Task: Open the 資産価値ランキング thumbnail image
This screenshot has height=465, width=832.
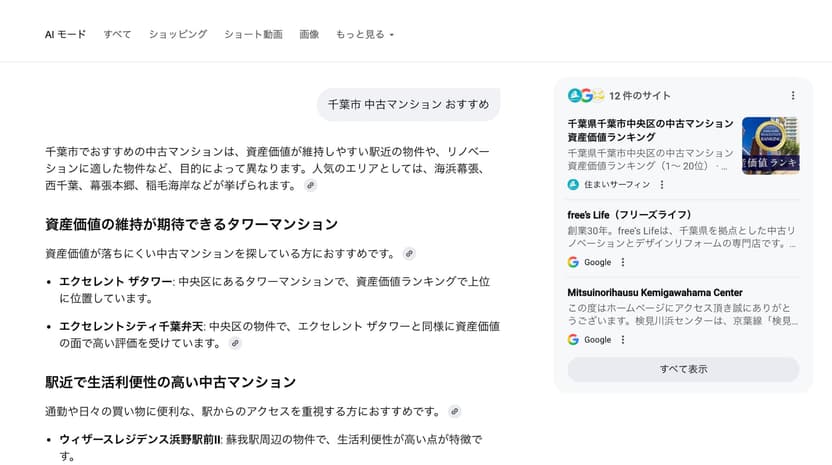Action: (770, 145)
